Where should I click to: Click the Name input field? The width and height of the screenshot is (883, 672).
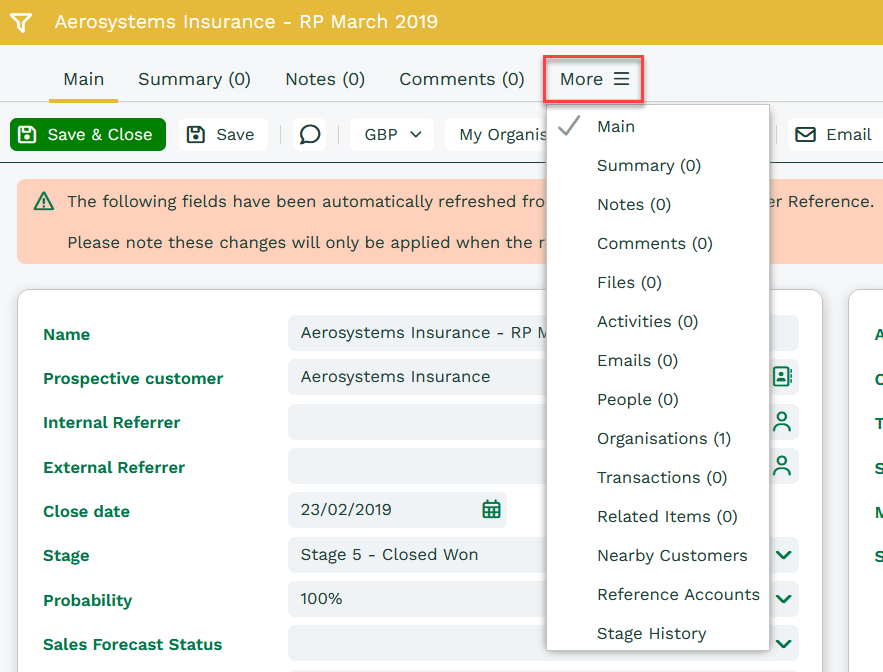[420, 333]
